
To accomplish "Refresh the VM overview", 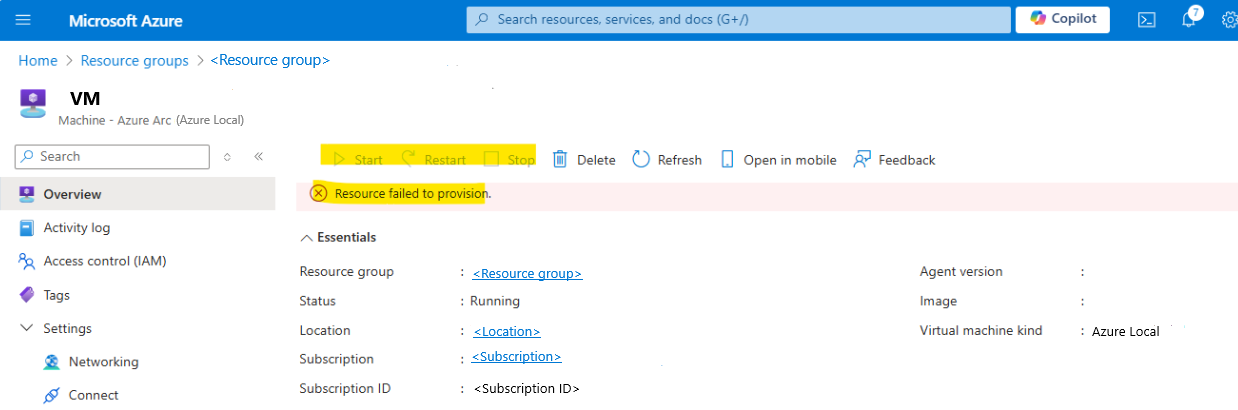I will point(641,159).
